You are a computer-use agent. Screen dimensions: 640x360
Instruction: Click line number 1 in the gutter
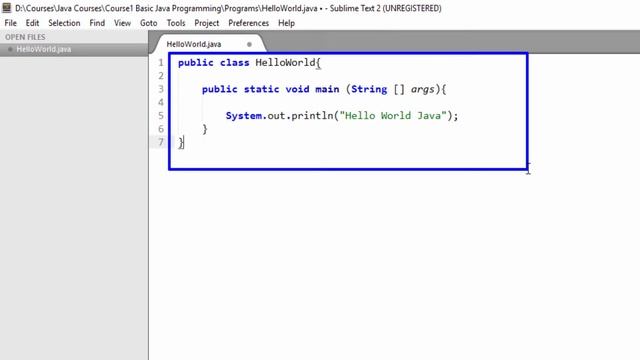161,63
